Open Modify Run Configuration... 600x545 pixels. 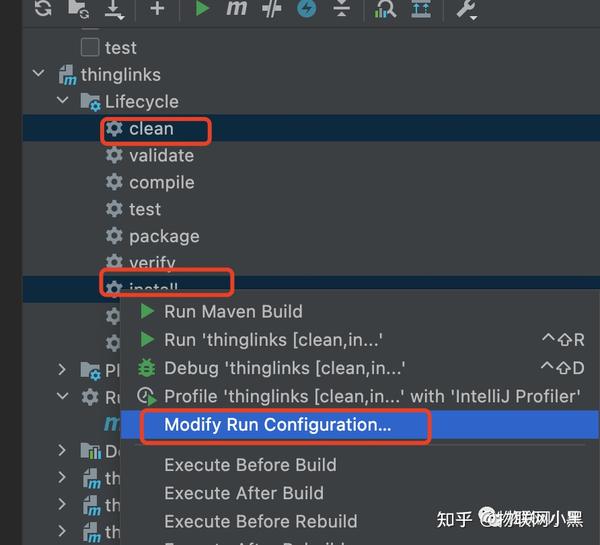coord(360,425)
